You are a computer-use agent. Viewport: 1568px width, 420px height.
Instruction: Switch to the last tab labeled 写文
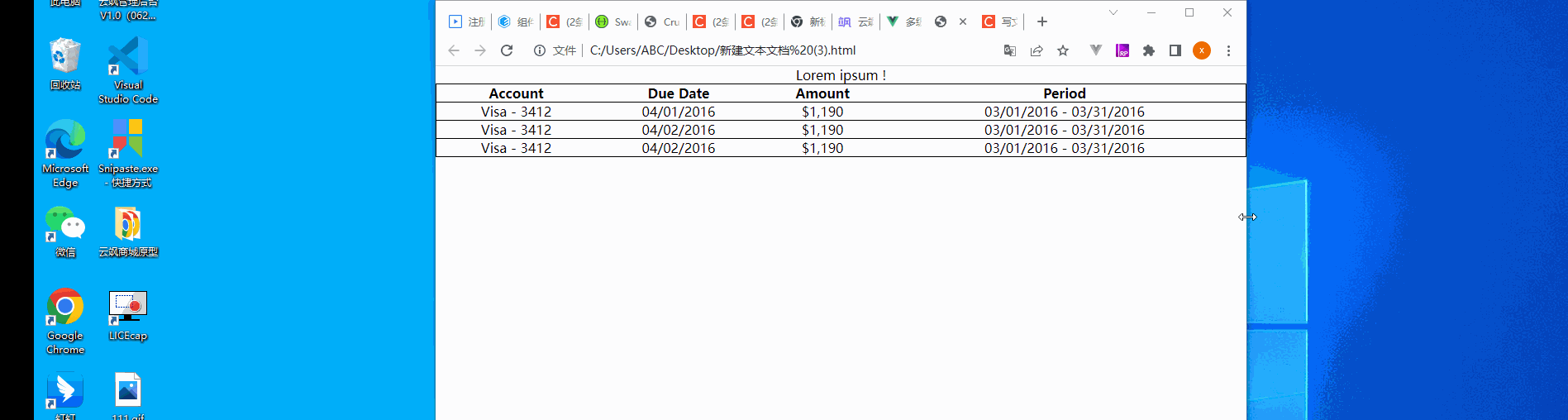pos(999,21)
